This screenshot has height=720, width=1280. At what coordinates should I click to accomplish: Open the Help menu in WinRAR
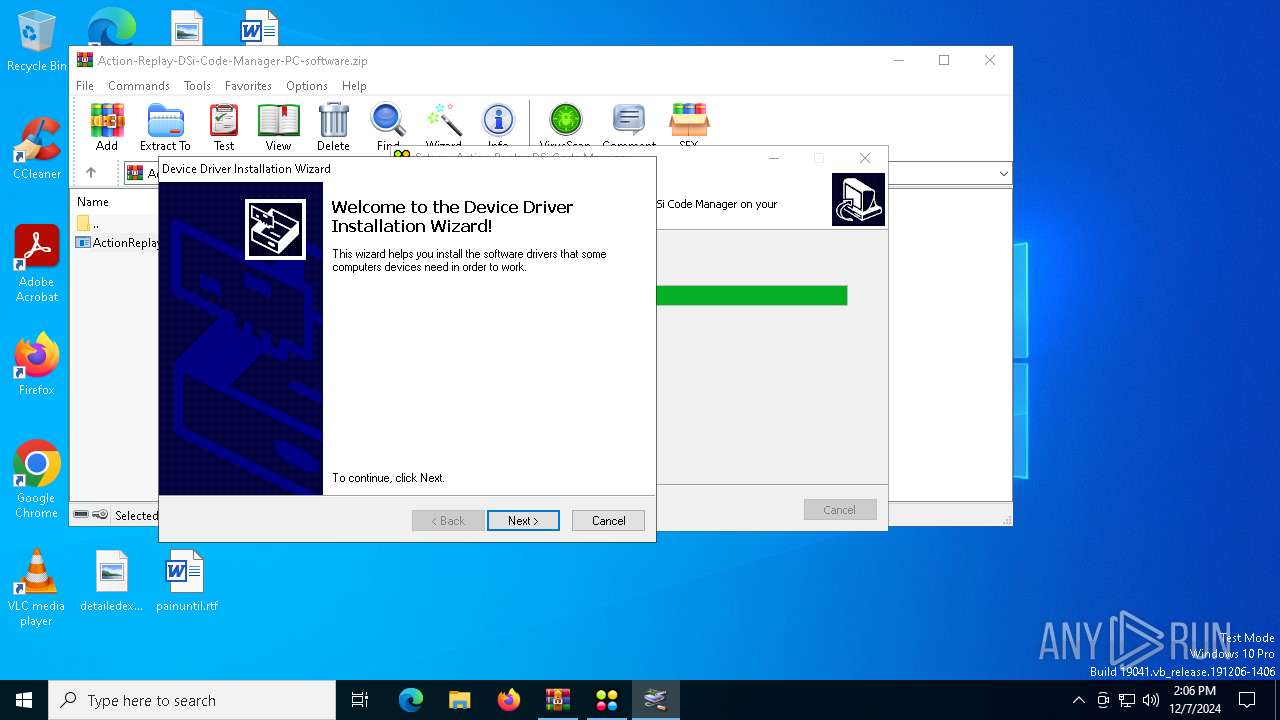[x=354, y=86]
